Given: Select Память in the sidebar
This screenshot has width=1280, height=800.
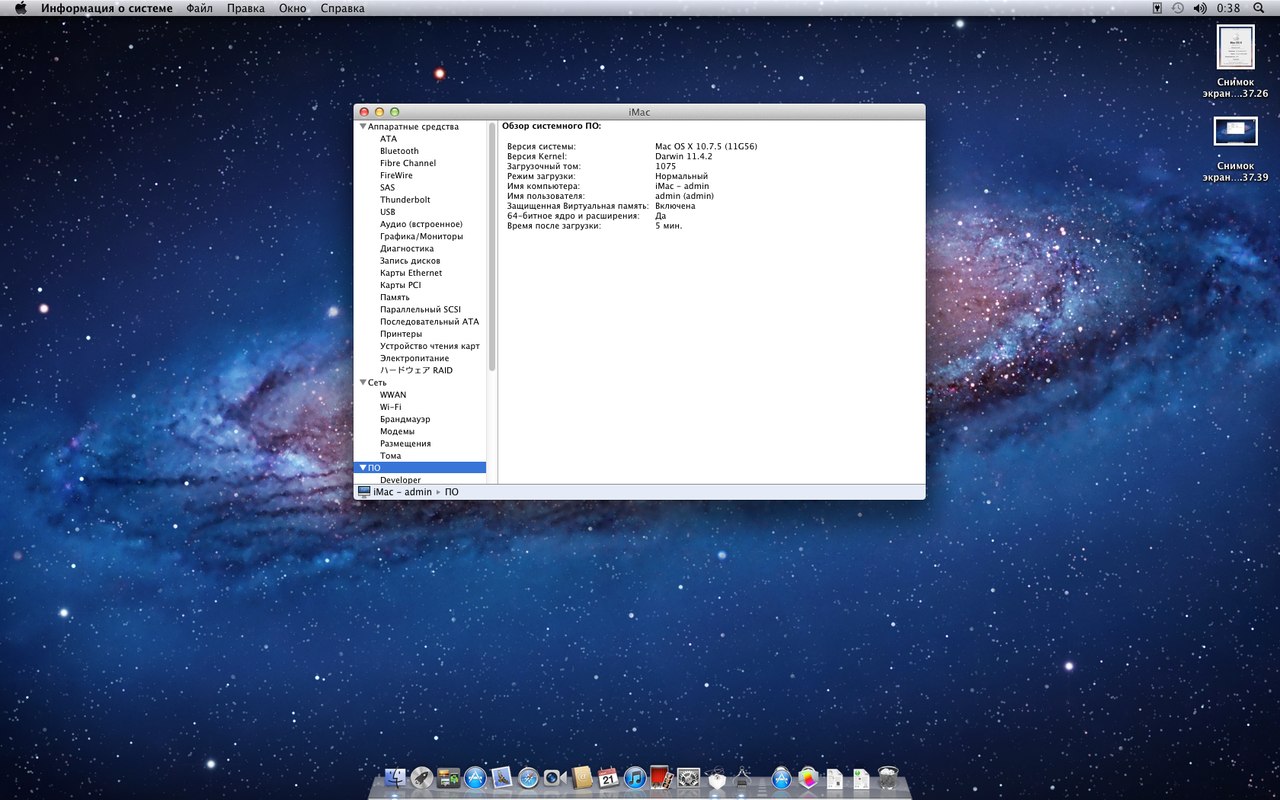Looking at the screenshot, I should (x=395, y=297).
